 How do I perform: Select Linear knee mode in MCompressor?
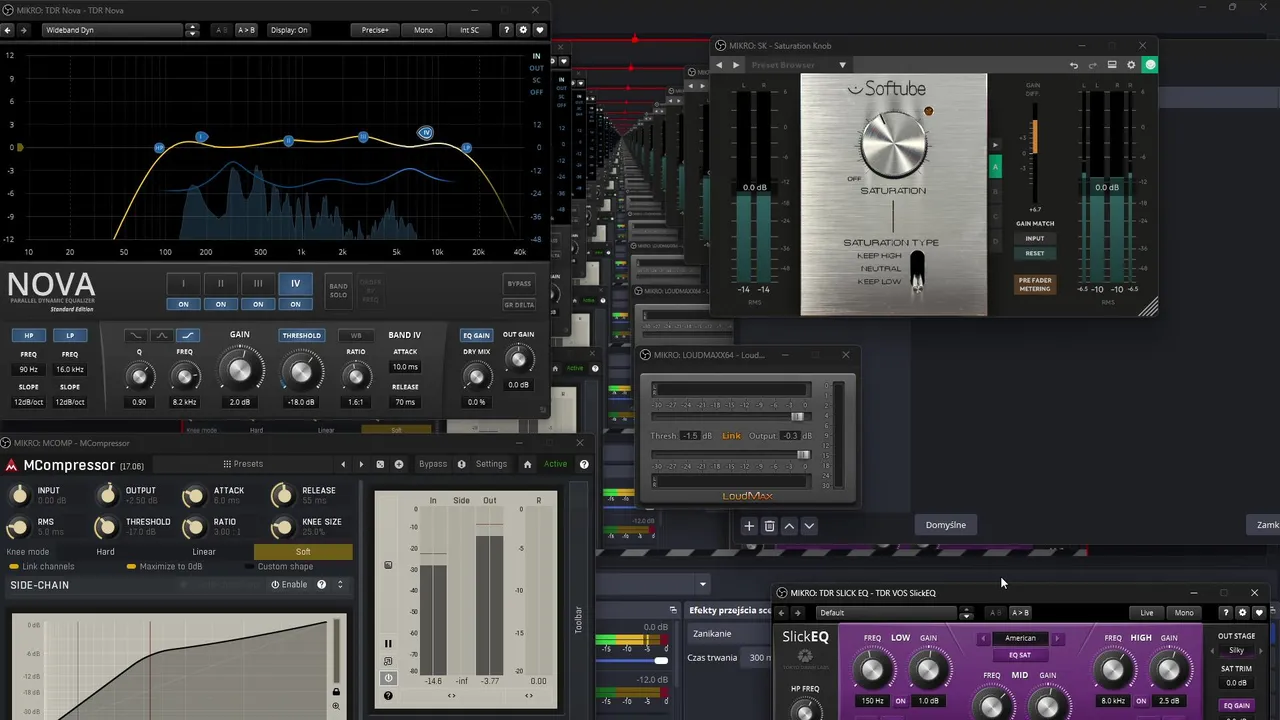[204, 551]
